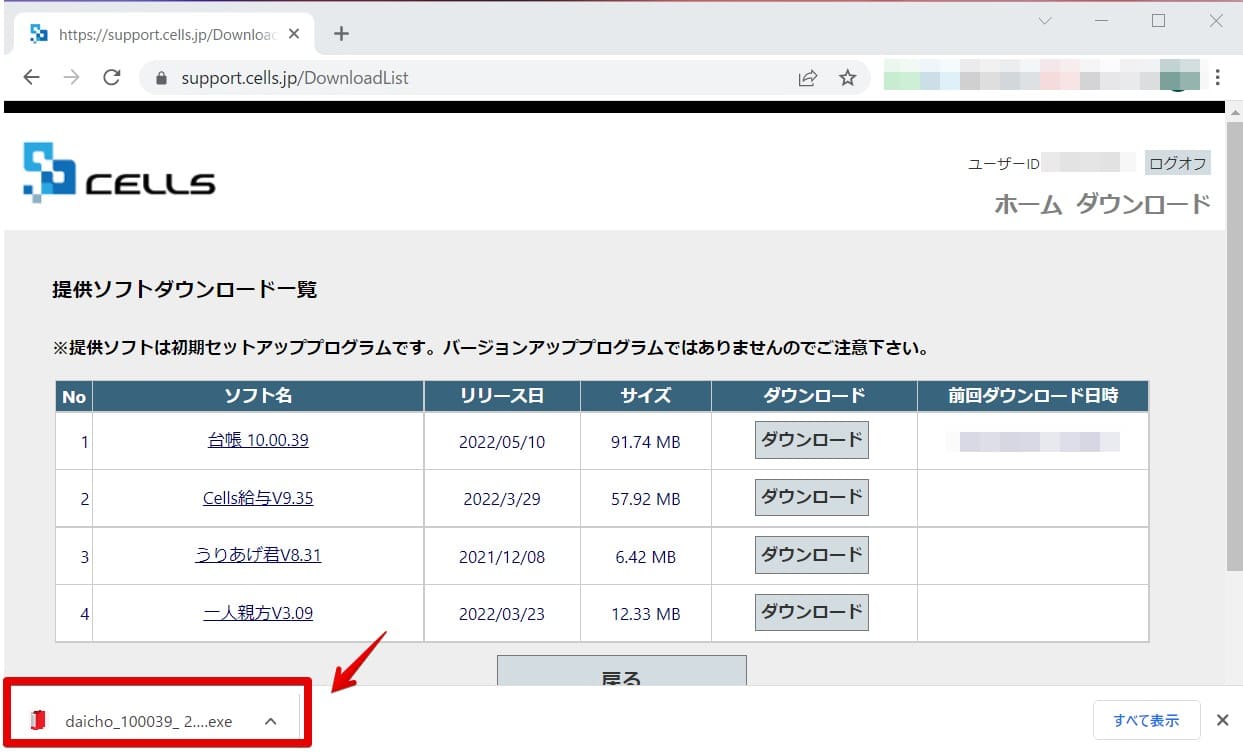The image size is (1243, 752).
Task: Reload the page with the refresh icon
Action: pos(112,78)
